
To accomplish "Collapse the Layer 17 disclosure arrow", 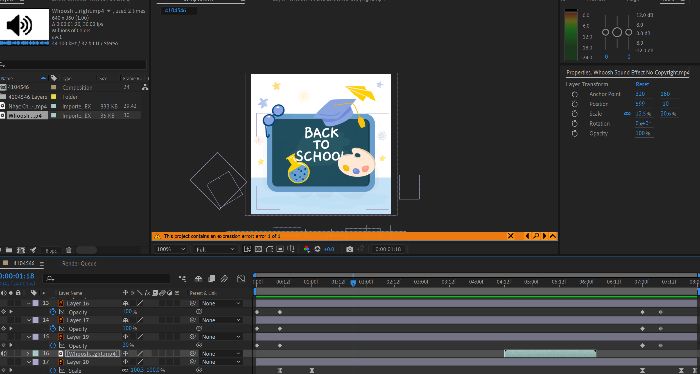I will 29,320.
